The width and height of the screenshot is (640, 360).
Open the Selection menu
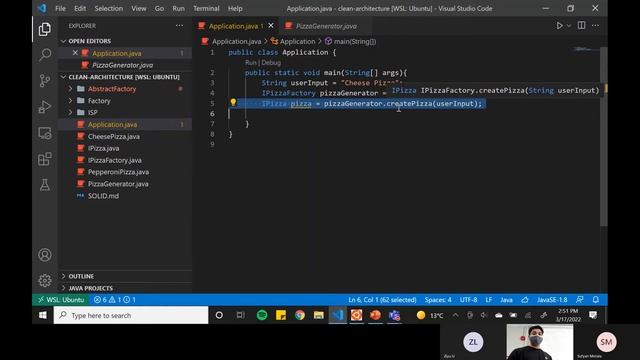click(x=109, y=8)
